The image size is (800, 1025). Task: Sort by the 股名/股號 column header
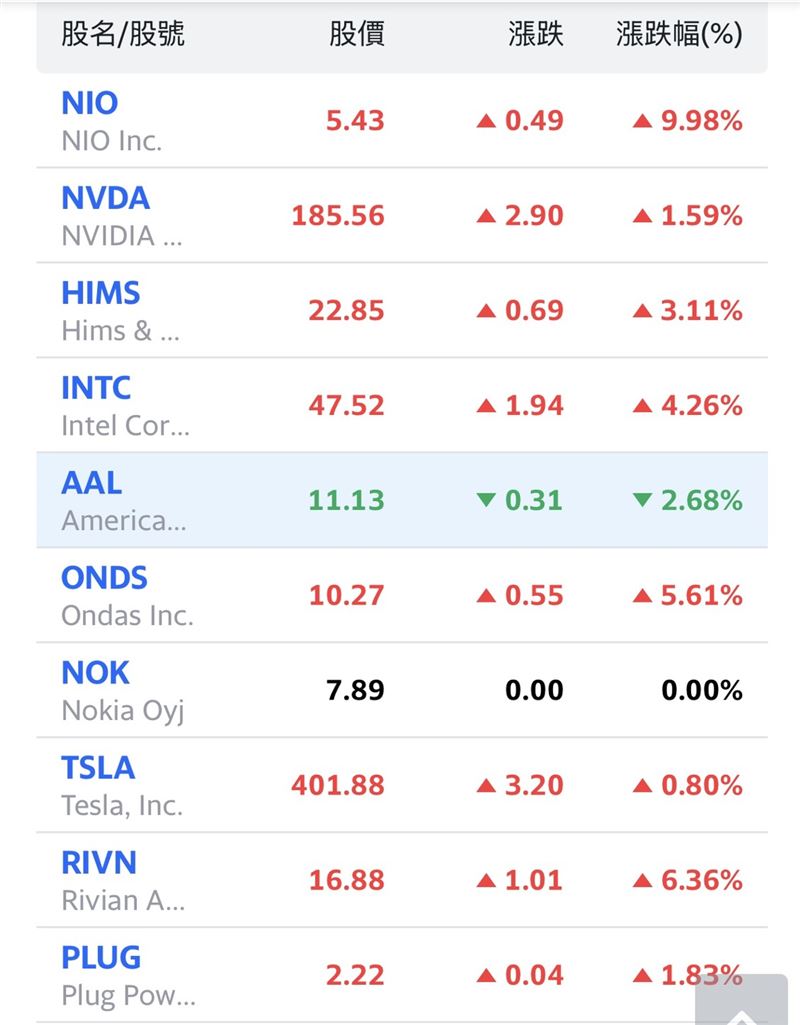point(123,35)
